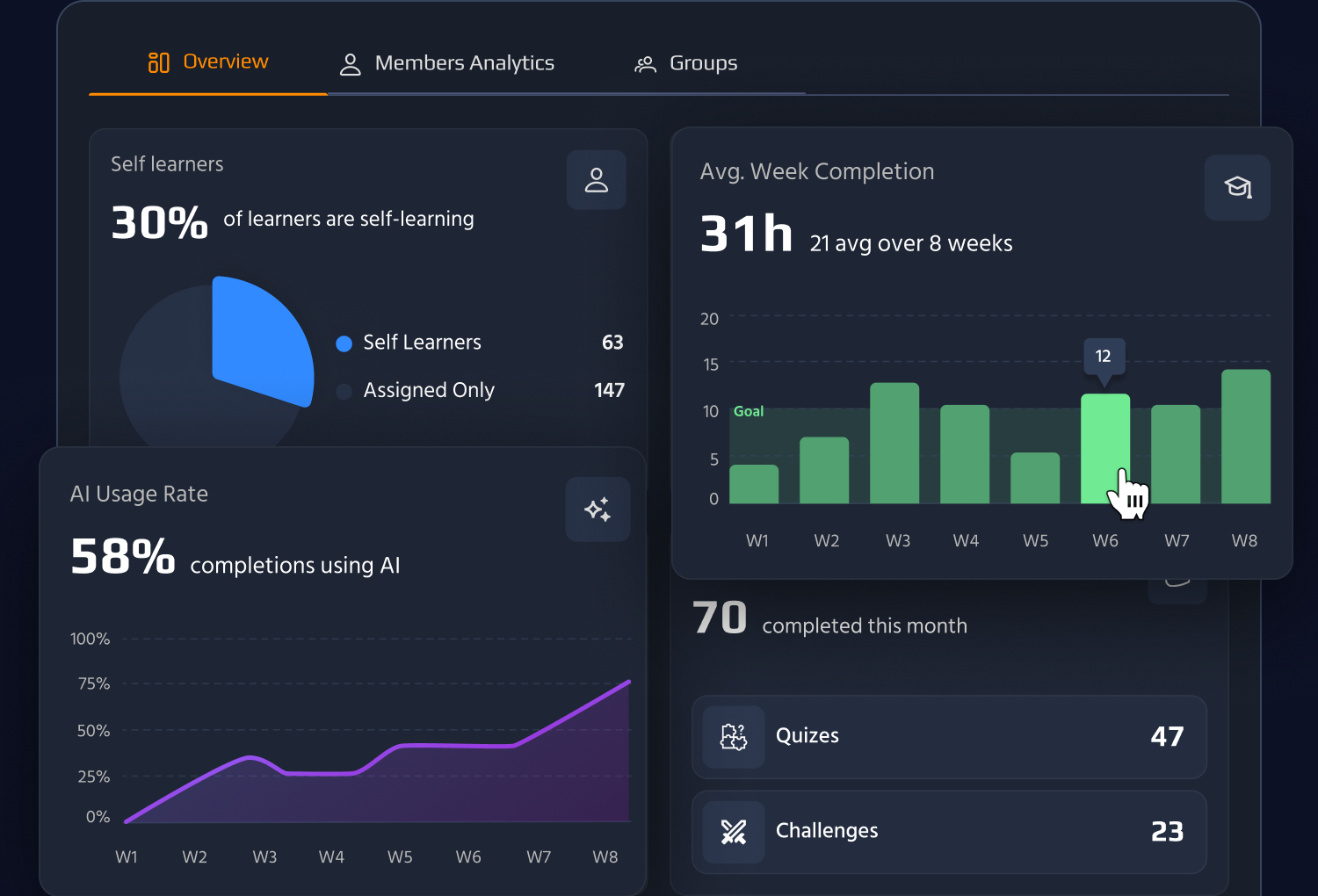This screenshot has width=1318, height=896.
Task: Switch to Members Analytics tab
Action: point(447,63)
